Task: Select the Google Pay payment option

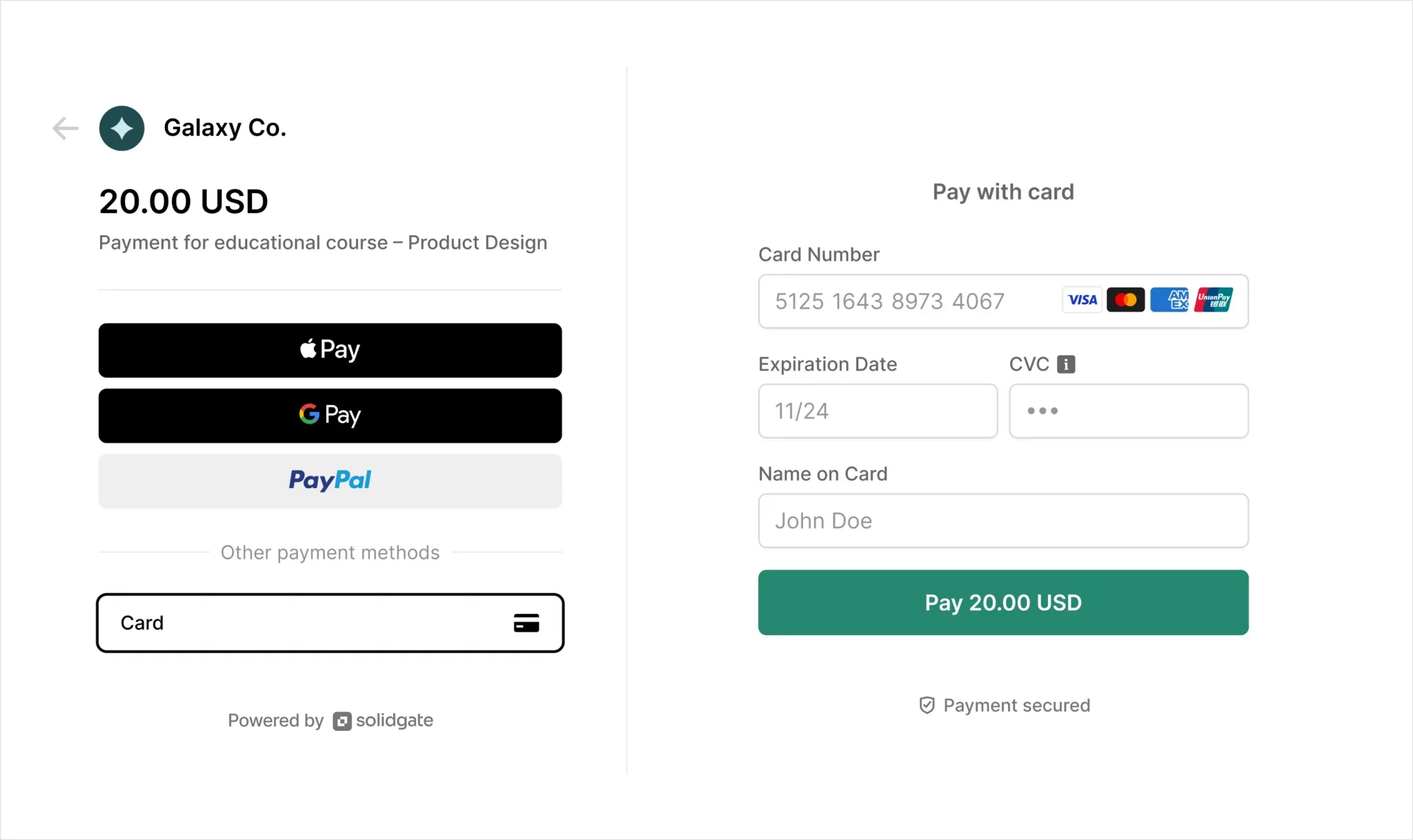Action: [330, 415]
